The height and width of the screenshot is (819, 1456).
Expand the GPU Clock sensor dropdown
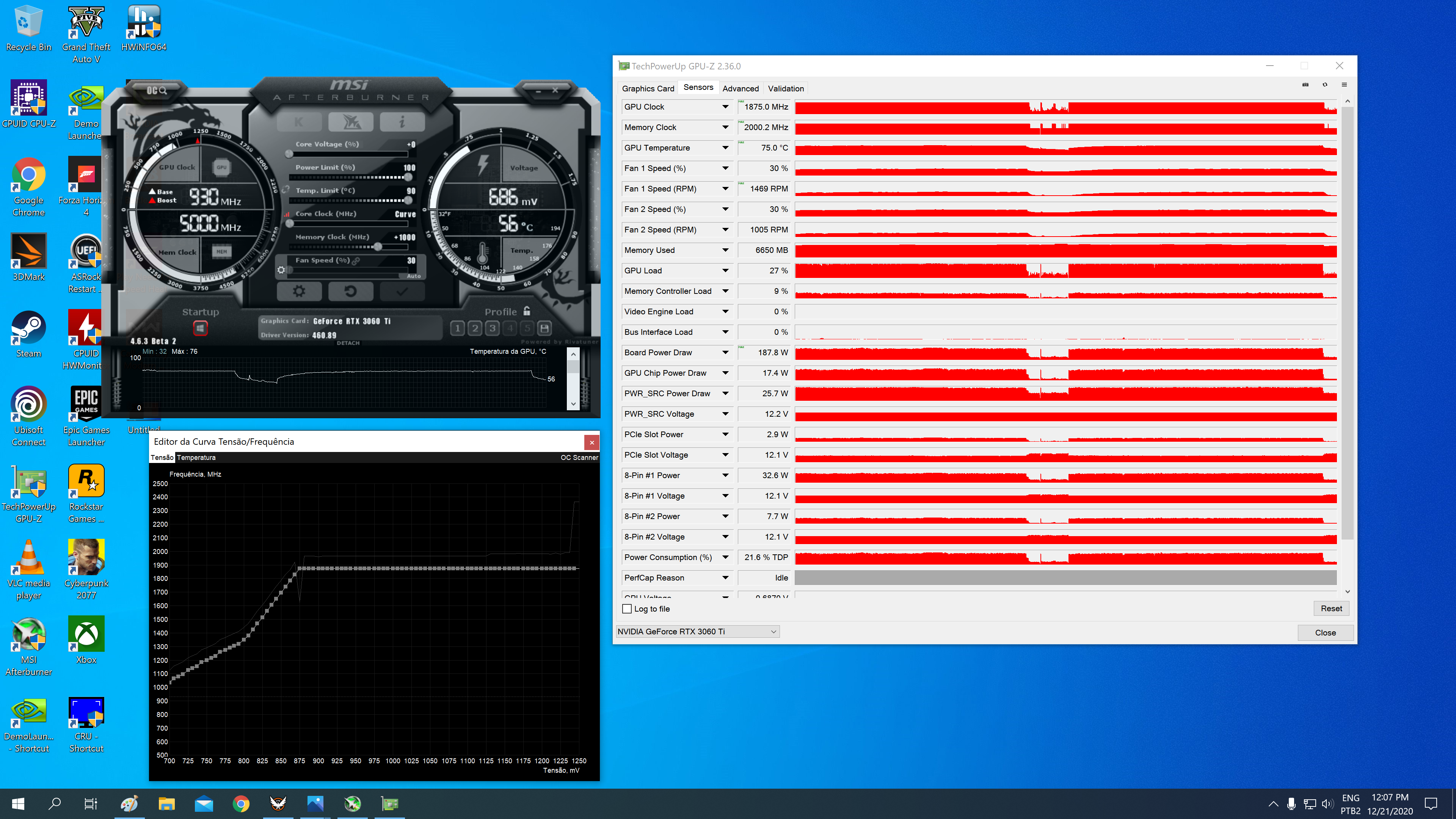tap(725, 107)
